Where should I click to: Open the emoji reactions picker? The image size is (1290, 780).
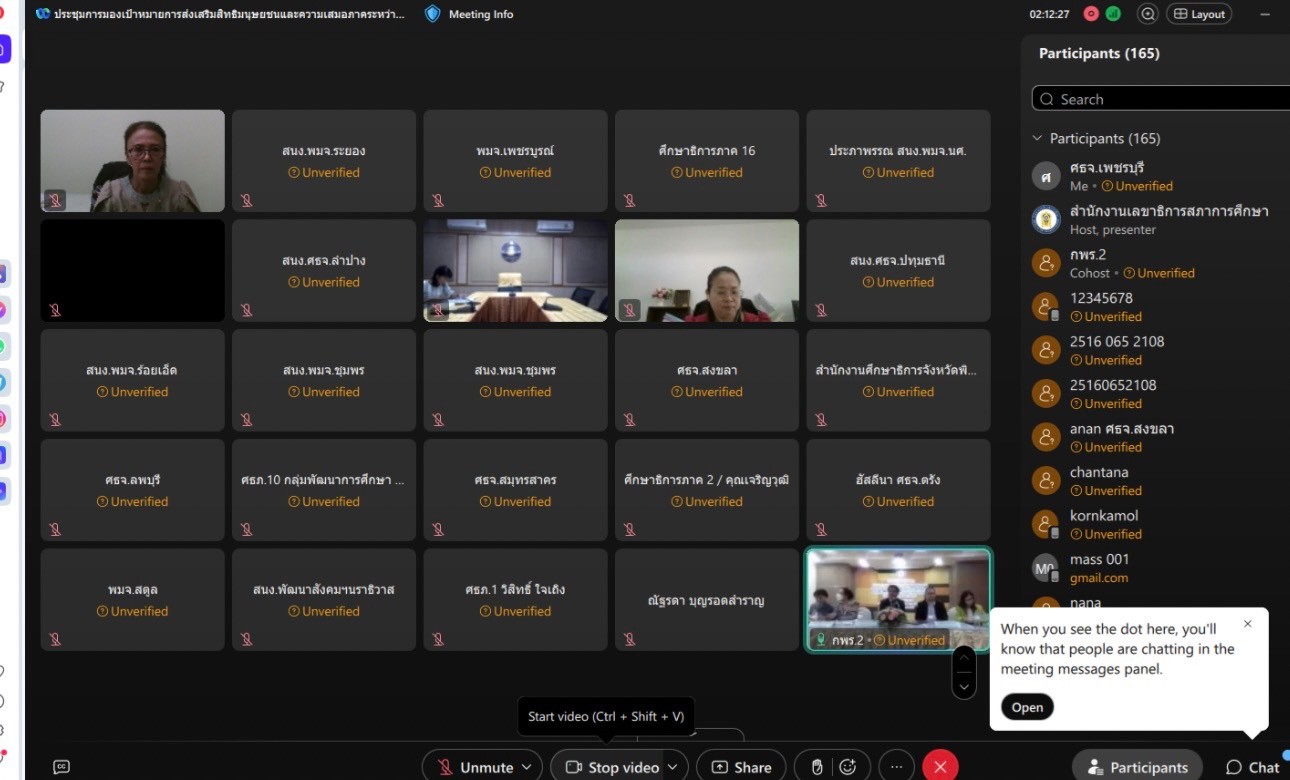tap(848, 767)
